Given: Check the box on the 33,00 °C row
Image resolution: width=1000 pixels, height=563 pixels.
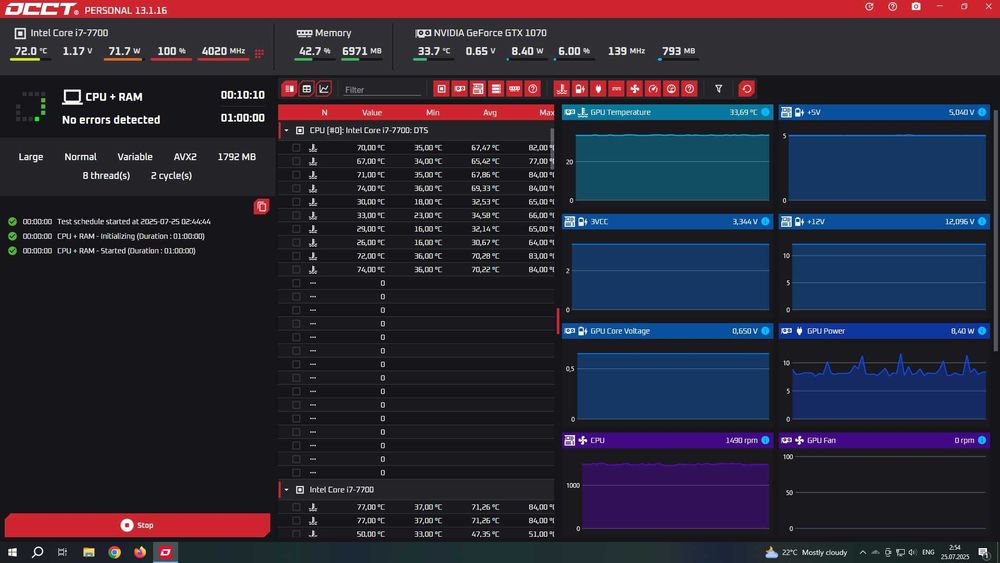Looking at the screenshot, I should (296, 216).
